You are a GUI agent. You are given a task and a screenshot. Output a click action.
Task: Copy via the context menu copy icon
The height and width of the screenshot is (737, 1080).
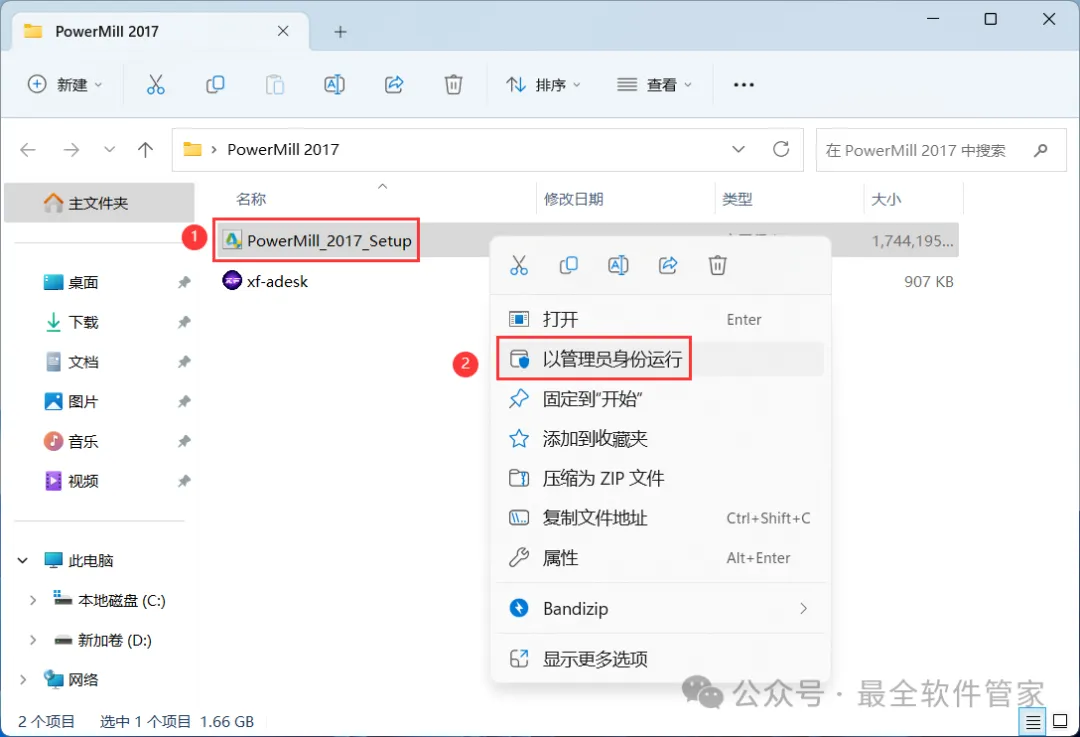click(568, 265)
